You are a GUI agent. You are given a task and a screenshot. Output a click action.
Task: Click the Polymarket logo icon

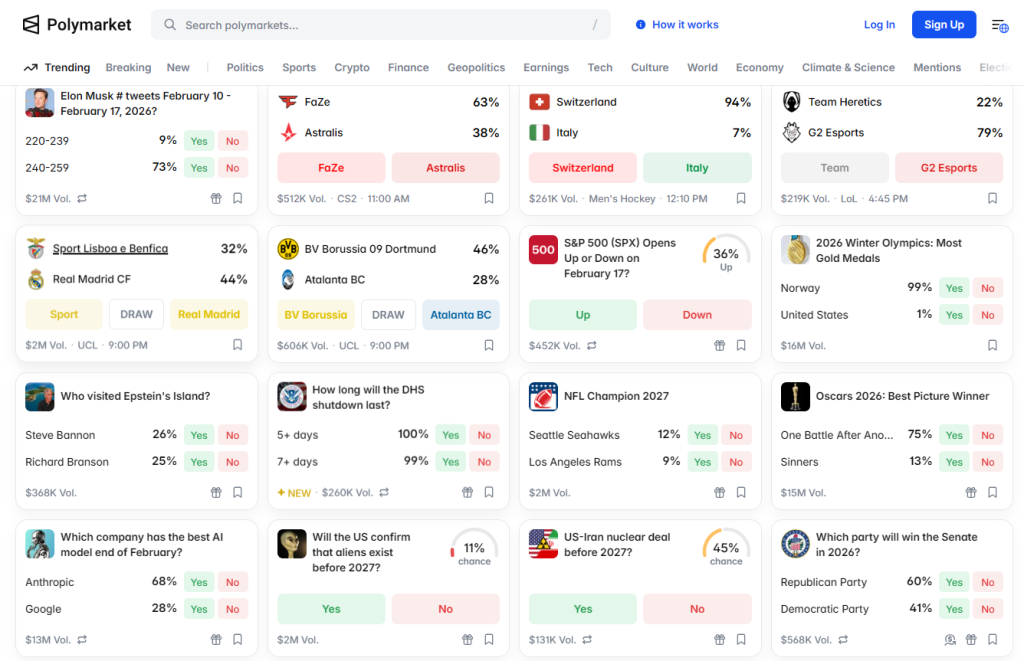[x=31, y=25]
